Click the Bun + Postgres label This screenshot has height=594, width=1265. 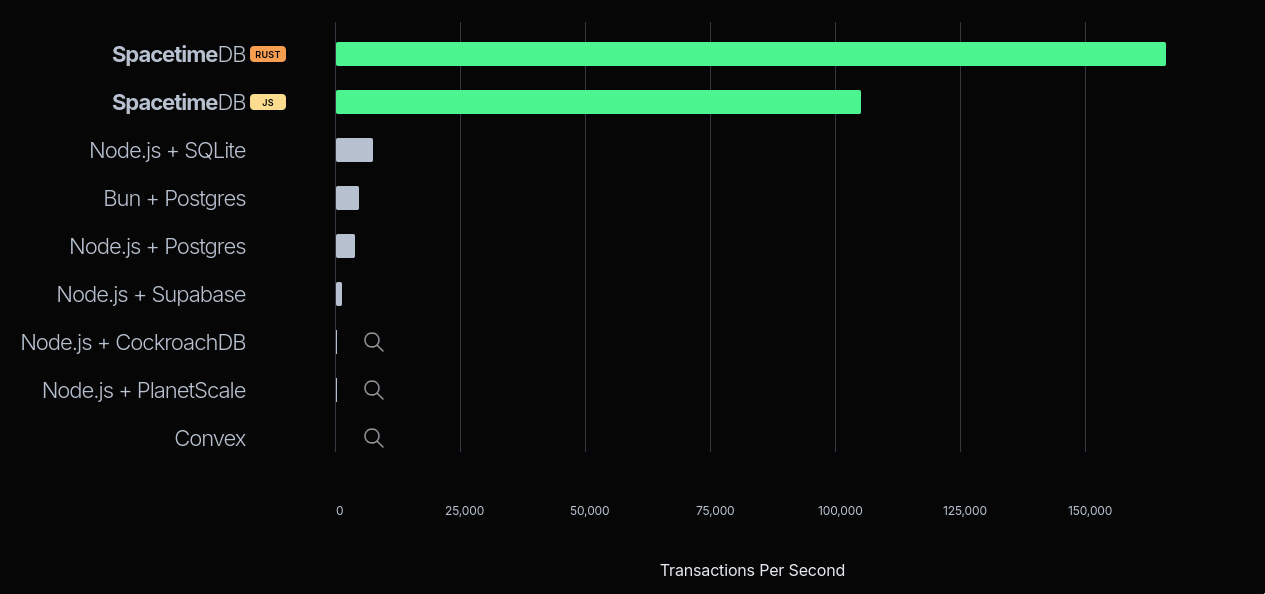coord(174,198)
